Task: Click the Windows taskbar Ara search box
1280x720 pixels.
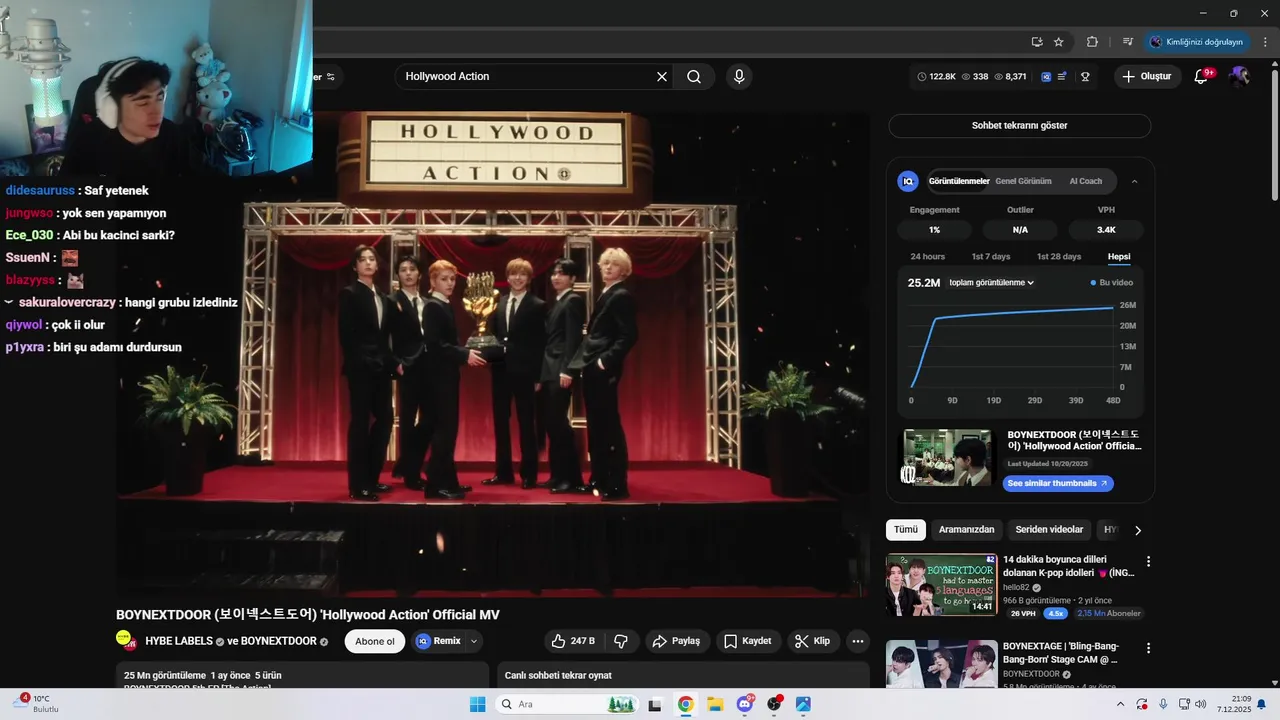Action: 568,704
